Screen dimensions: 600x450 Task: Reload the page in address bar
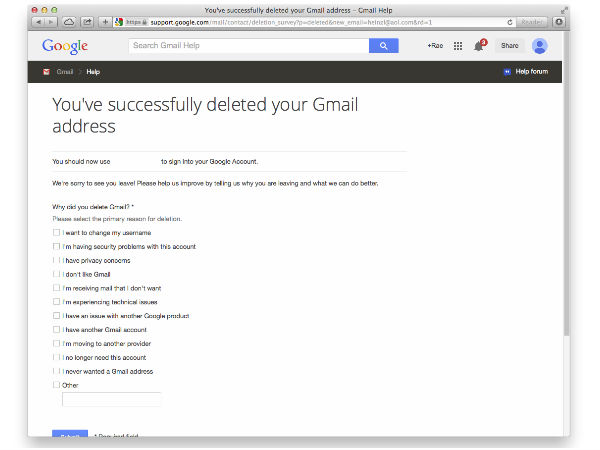pyautogui.click(x=510, y=21)
